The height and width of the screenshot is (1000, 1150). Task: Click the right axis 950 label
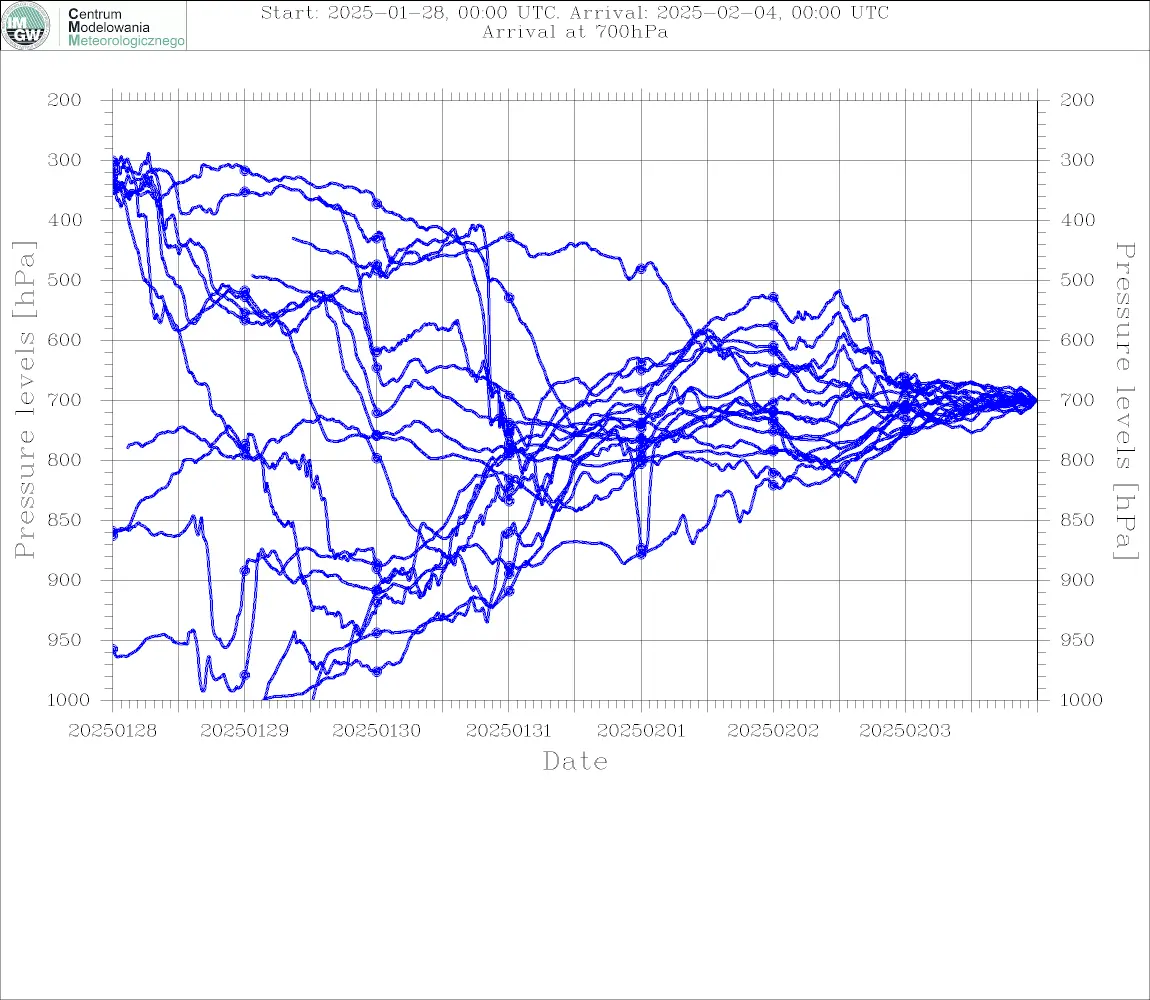click(1077, 640)
